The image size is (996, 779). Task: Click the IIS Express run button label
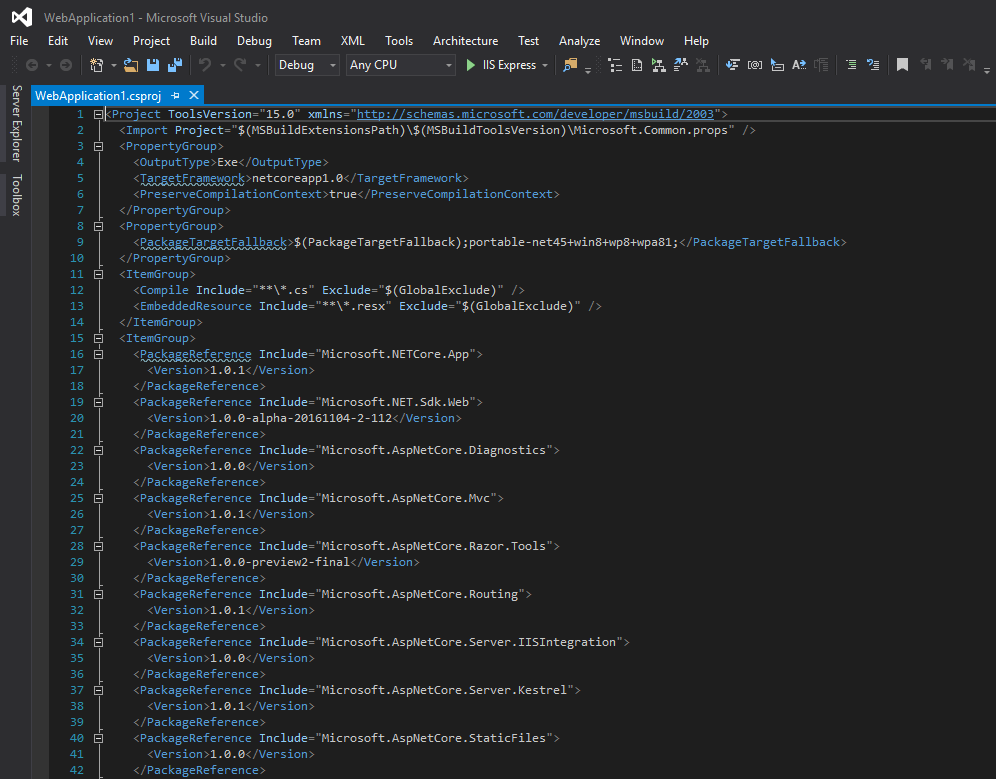click(509, 65)
